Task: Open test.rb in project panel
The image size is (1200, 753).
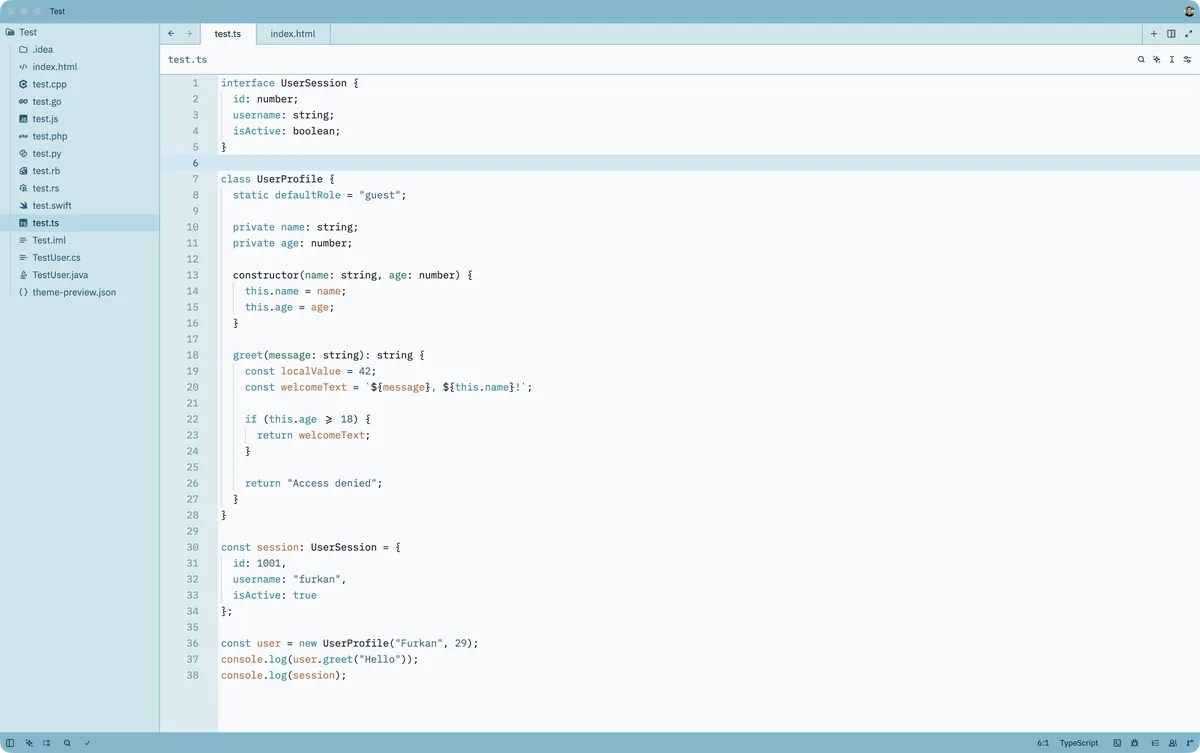Action: [80, 171]
